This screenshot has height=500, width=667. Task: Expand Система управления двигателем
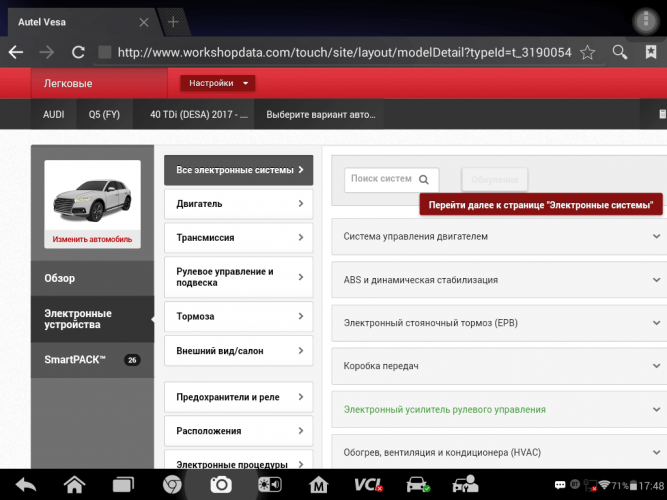click(499, 236)
